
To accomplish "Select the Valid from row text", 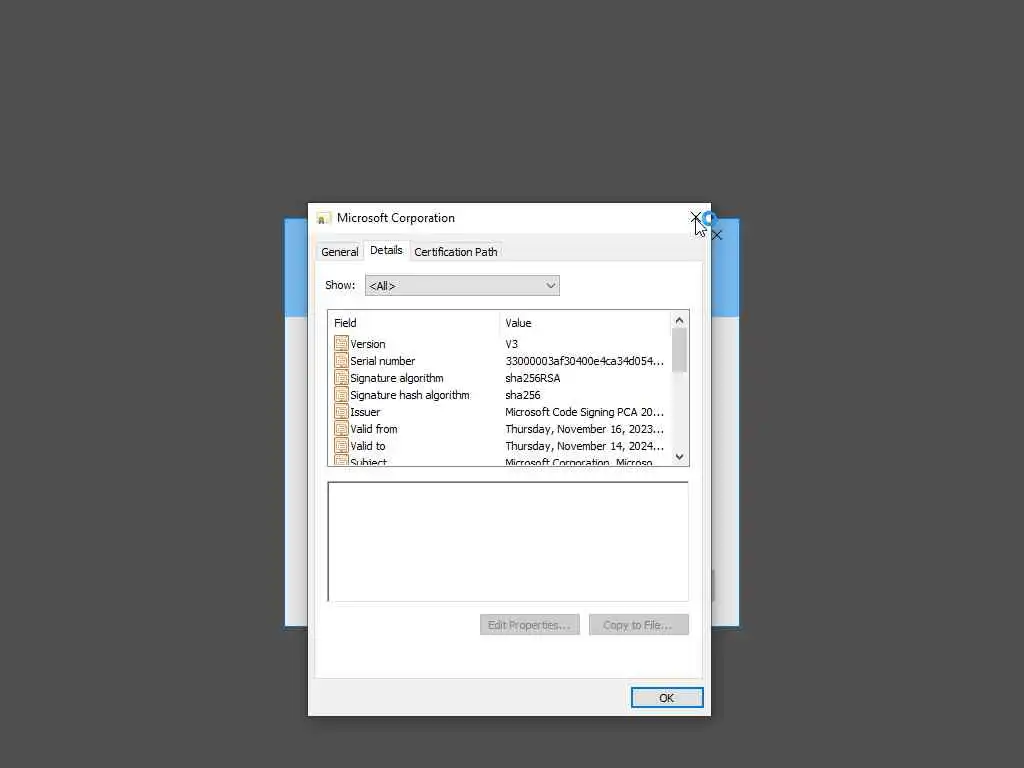I will (374, 428).
